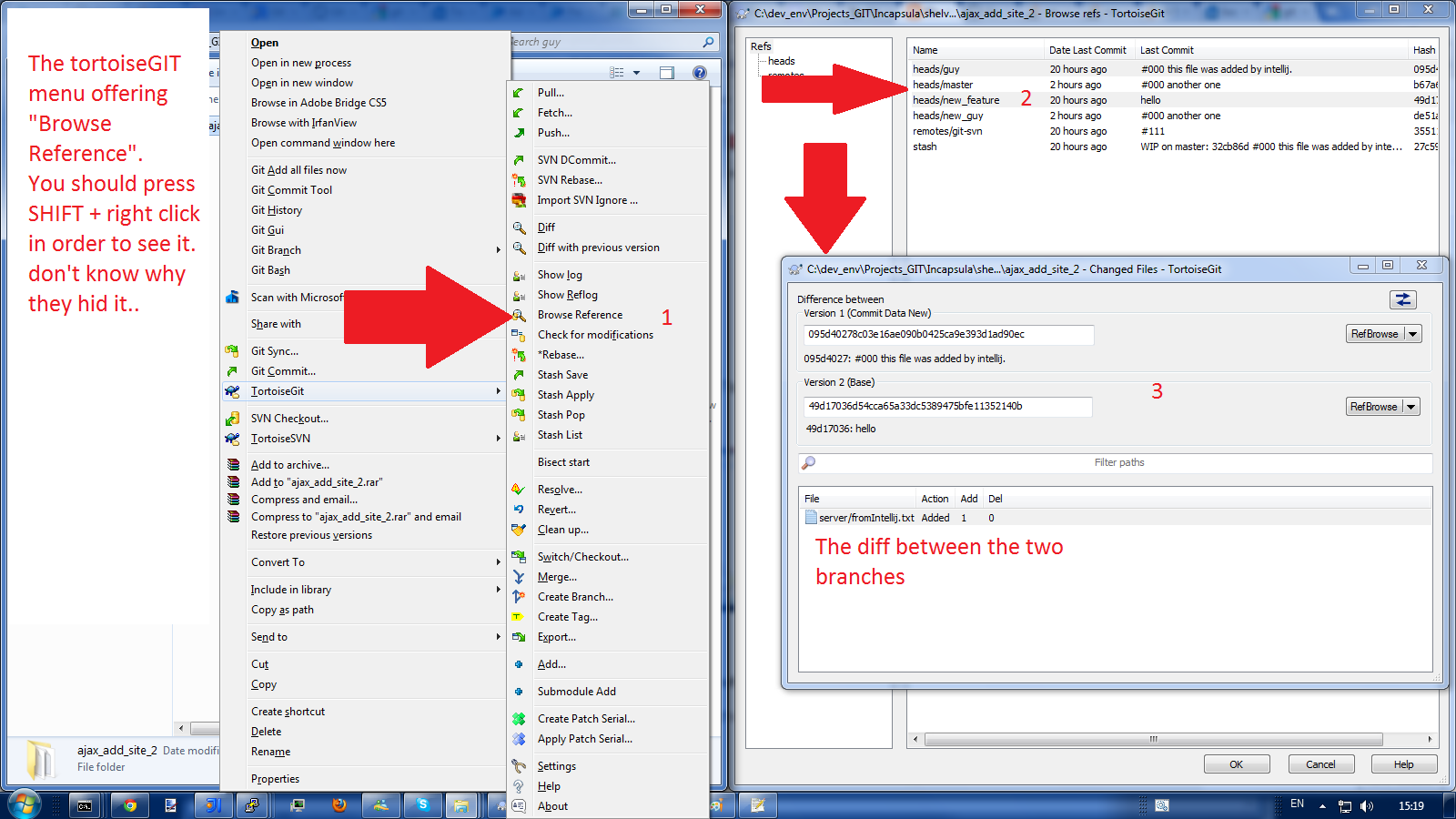The image size is (1456, 819).
Task: Open the Version 1 RefBrowse dropdown arrow
Action: tap(1412, 334)
